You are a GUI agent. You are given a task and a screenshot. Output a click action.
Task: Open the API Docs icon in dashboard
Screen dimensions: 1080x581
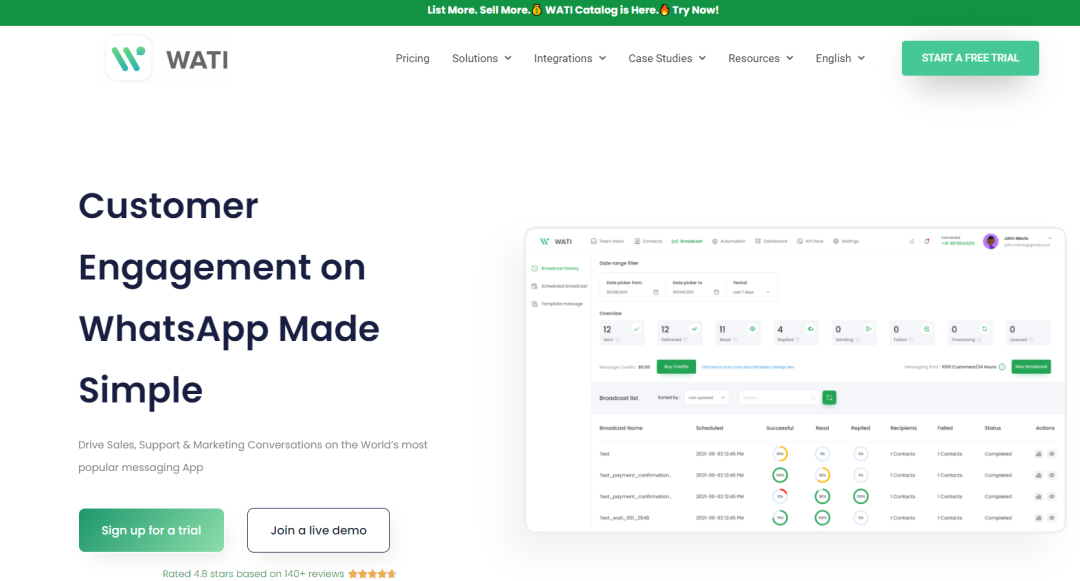coord(800,242)
